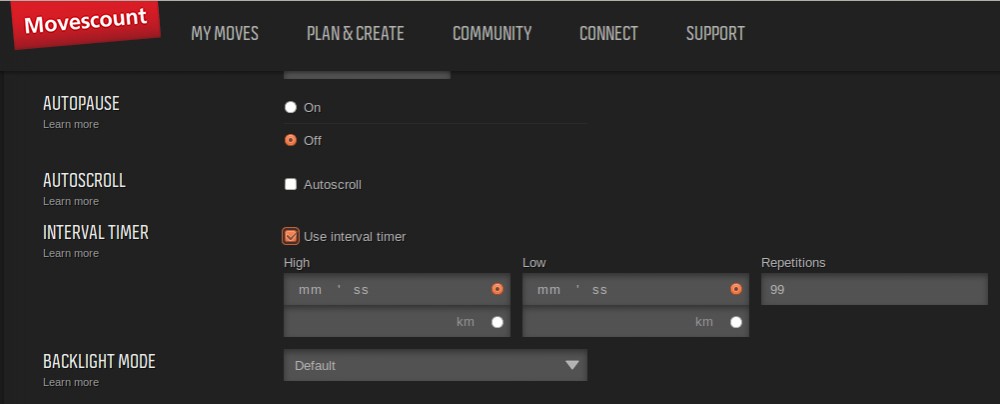The height and width of the screenshot is (404, 1000).
Task: Open Learn more under Interval Timer
Action: click(70, 253)
